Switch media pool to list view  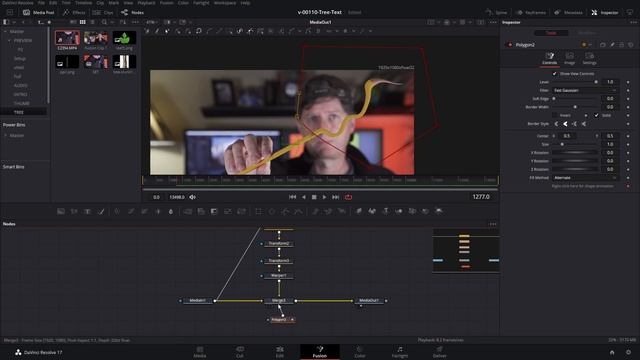tap(93, 22)
